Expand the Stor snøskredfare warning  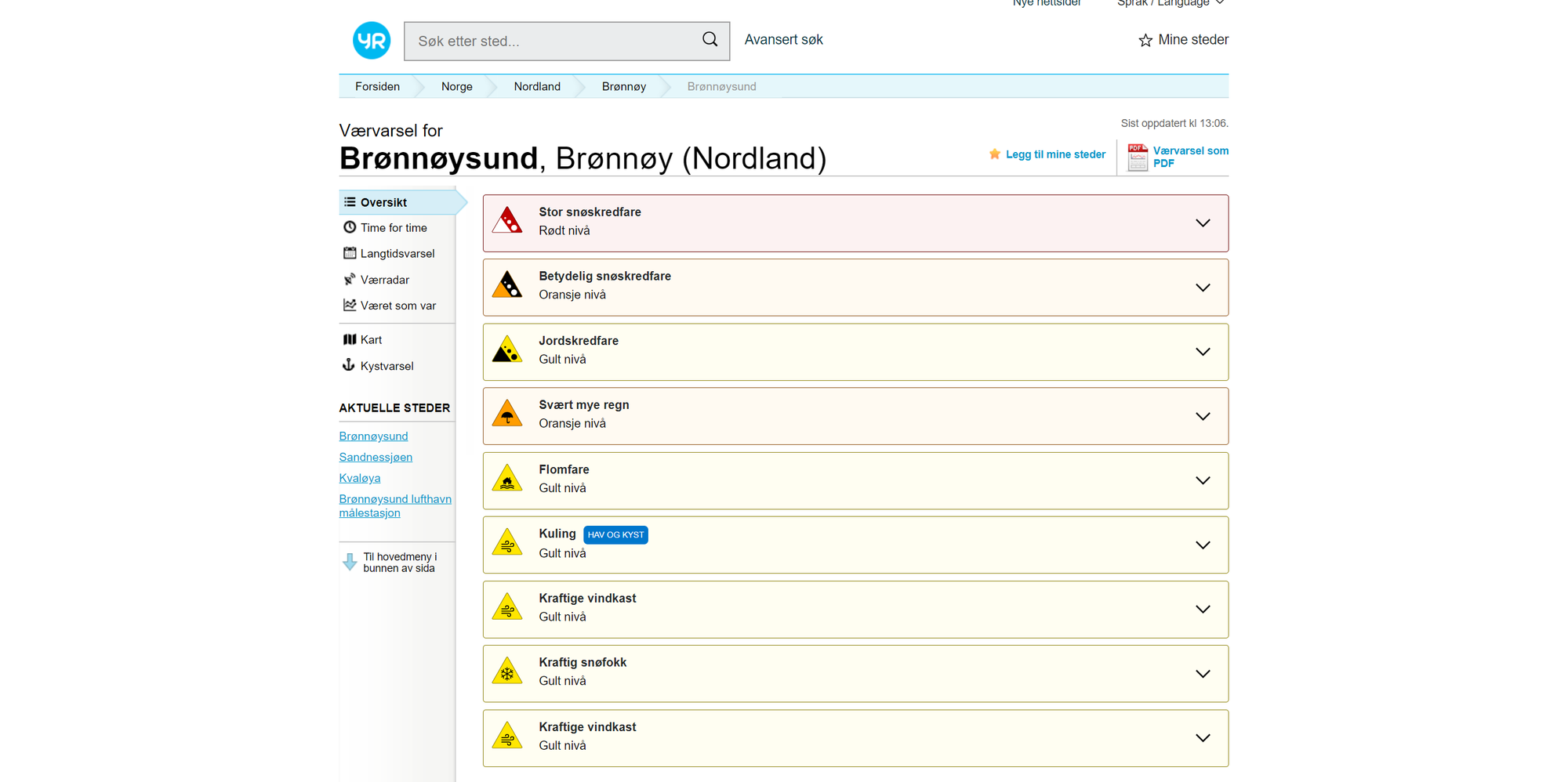pos(1203,223)
